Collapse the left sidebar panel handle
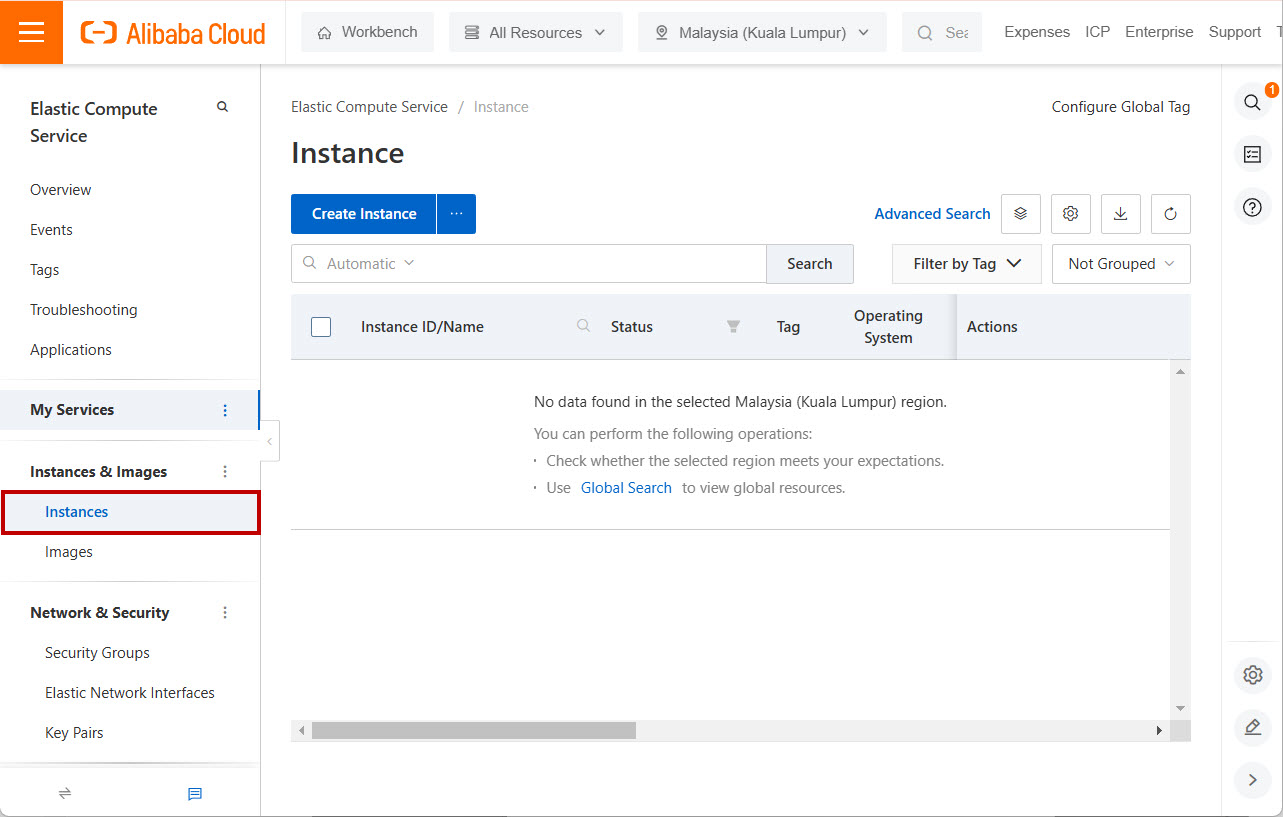 pos(269,441)
